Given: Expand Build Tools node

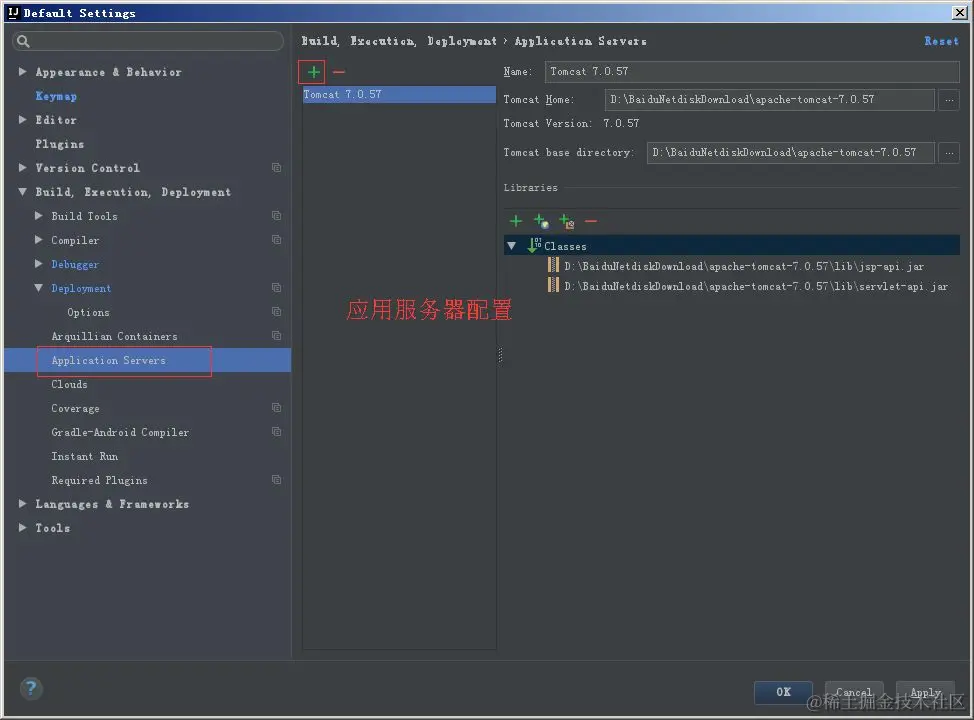Looking at the screenshot, I should [39, 216].
